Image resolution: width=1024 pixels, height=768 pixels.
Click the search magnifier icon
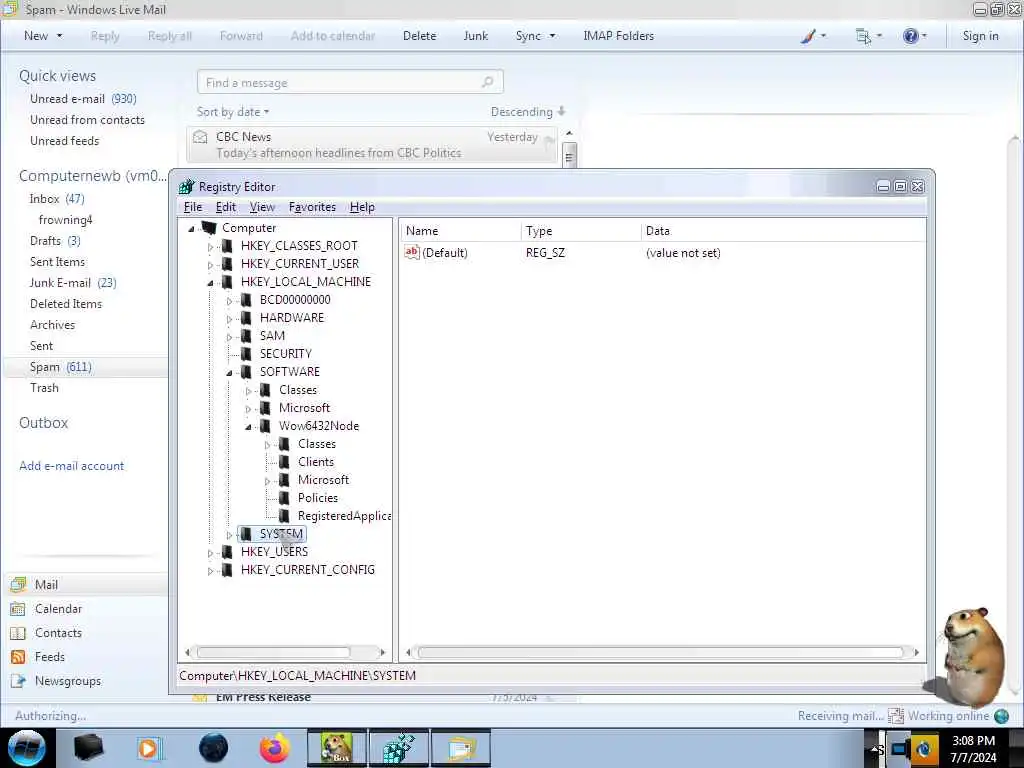(x=487, y=82)
